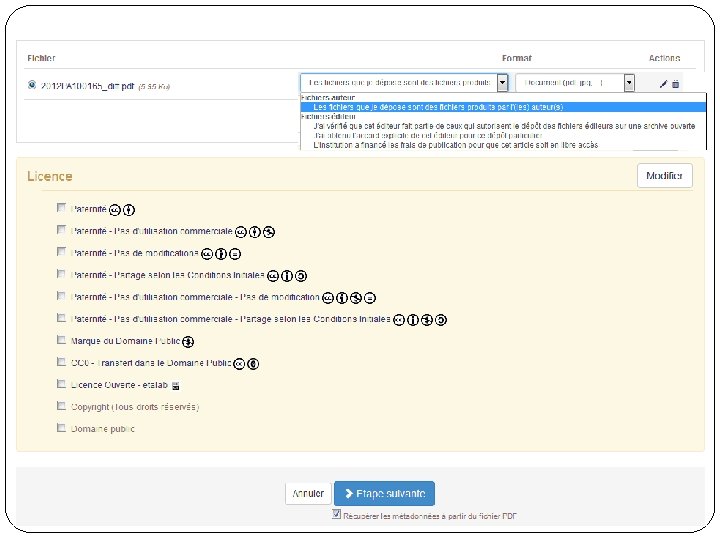720x540 pixels.
Task: Check 'Pas d'utilisation commerciale - Partage selon' checkbox
Action: coord(61,317)
